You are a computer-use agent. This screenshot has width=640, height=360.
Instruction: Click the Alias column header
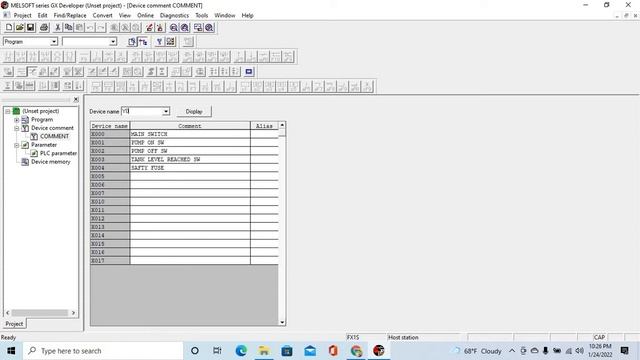pos(264,126)
